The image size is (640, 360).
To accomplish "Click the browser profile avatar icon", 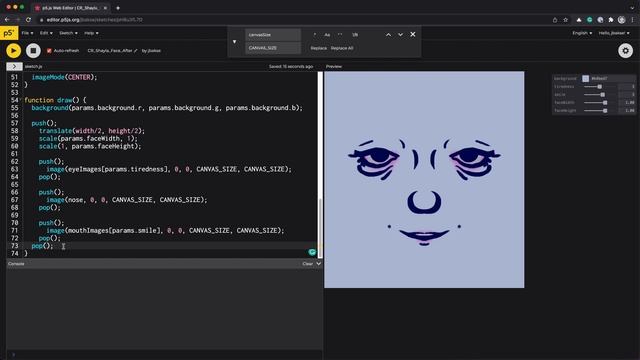I will point(621,20).
